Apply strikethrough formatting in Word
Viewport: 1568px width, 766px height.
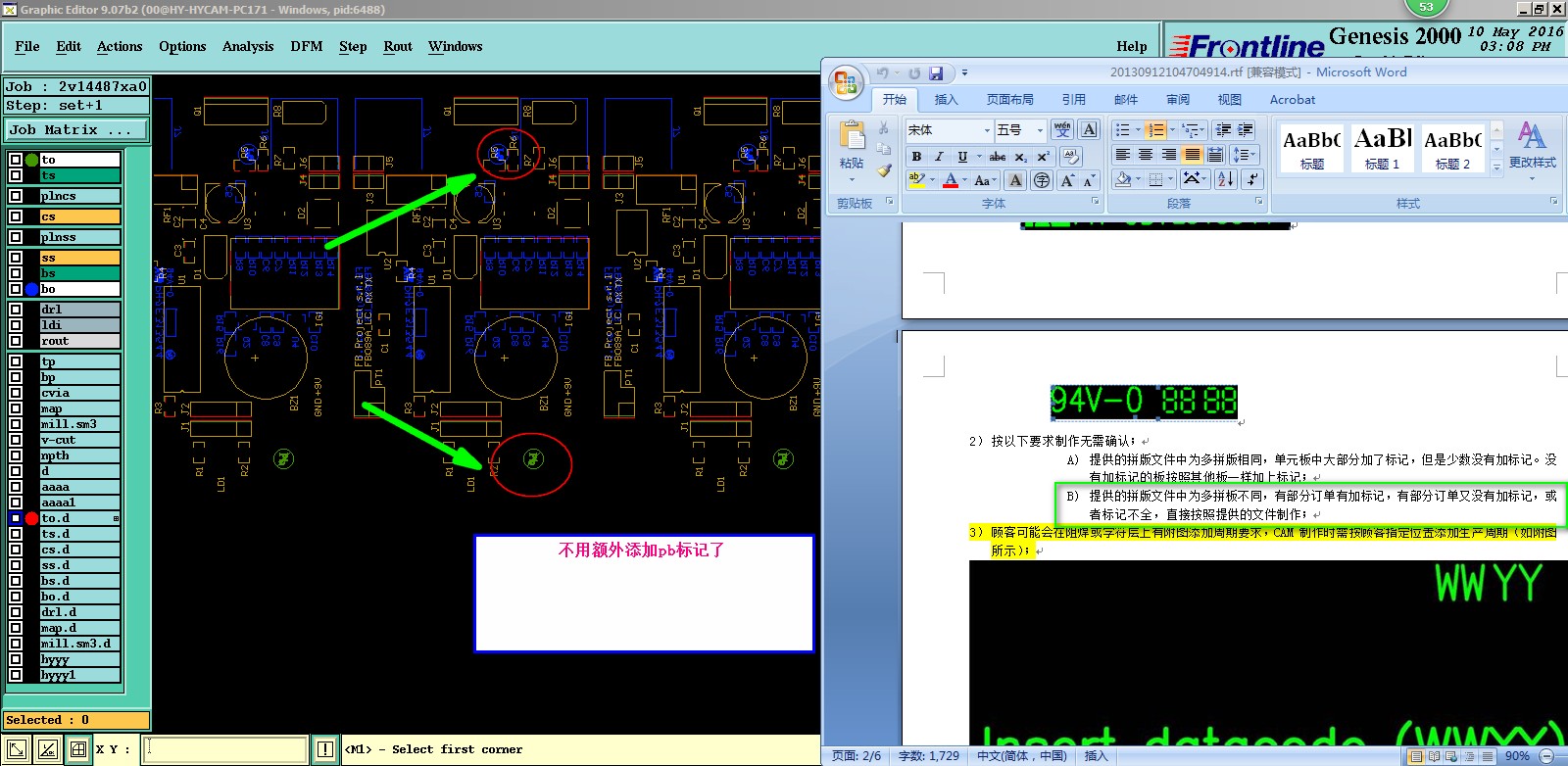tap(998, 157)
